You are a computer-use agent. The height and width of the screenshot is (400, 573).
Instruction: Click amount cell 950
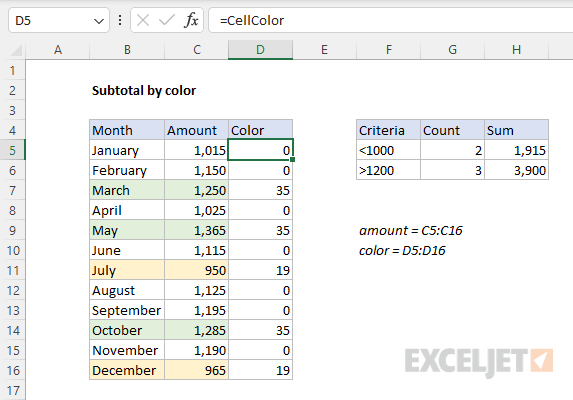(197, 270)
